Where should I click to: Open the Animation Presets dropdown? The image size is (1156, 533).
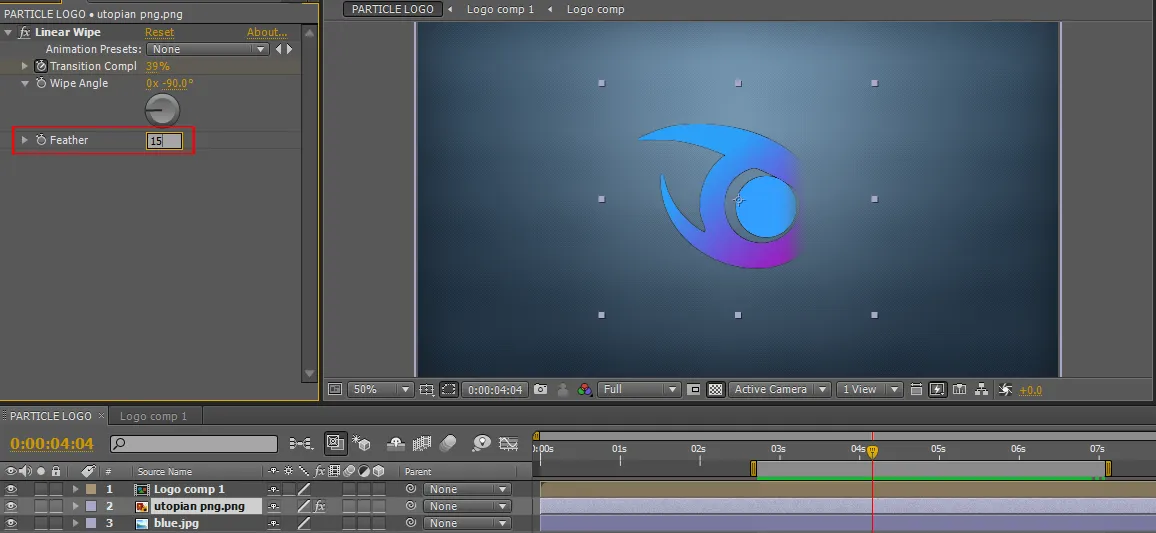(207, 49)
